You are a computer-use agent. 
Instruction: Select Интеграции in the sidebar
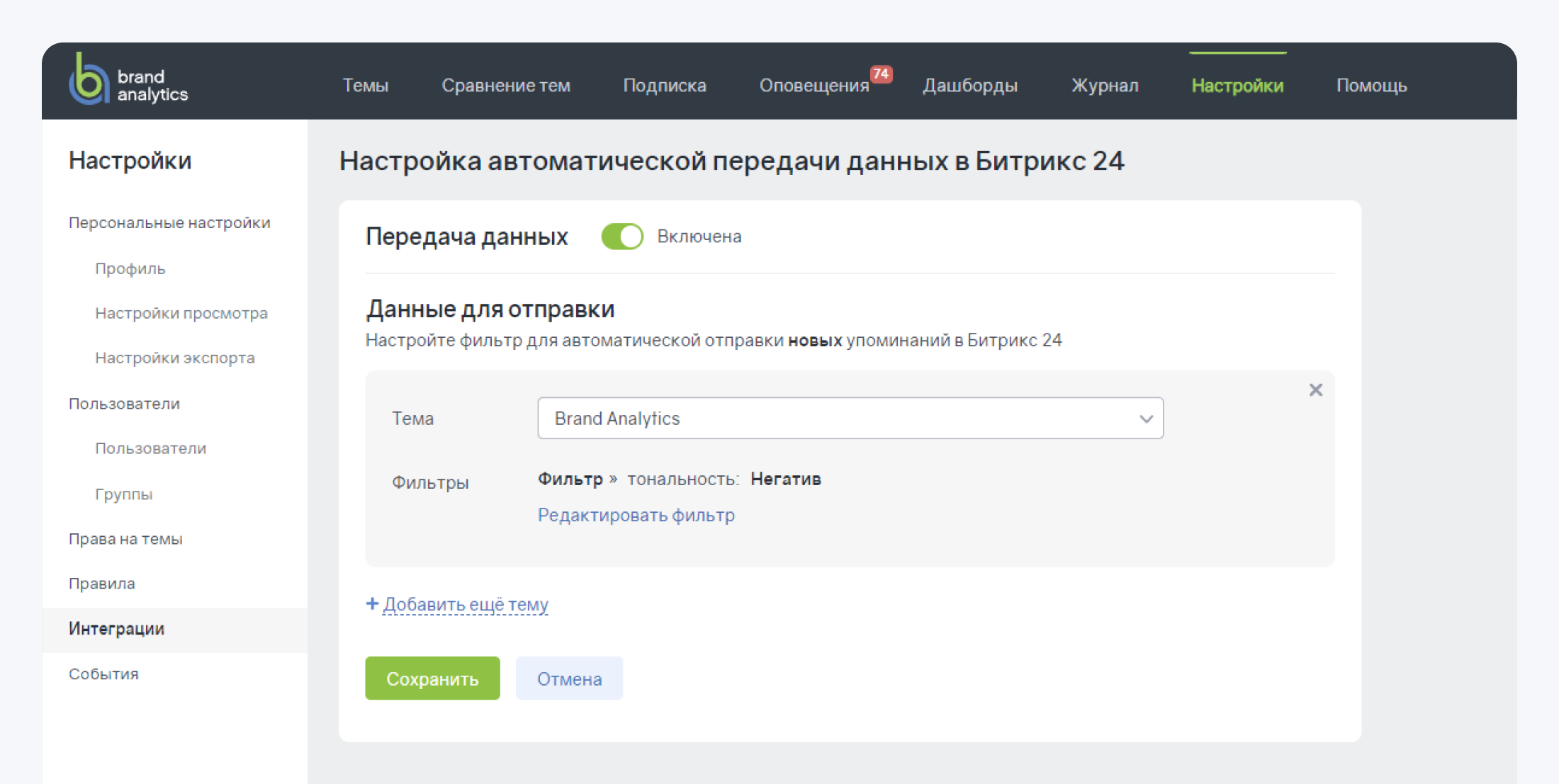click(174, 629)
